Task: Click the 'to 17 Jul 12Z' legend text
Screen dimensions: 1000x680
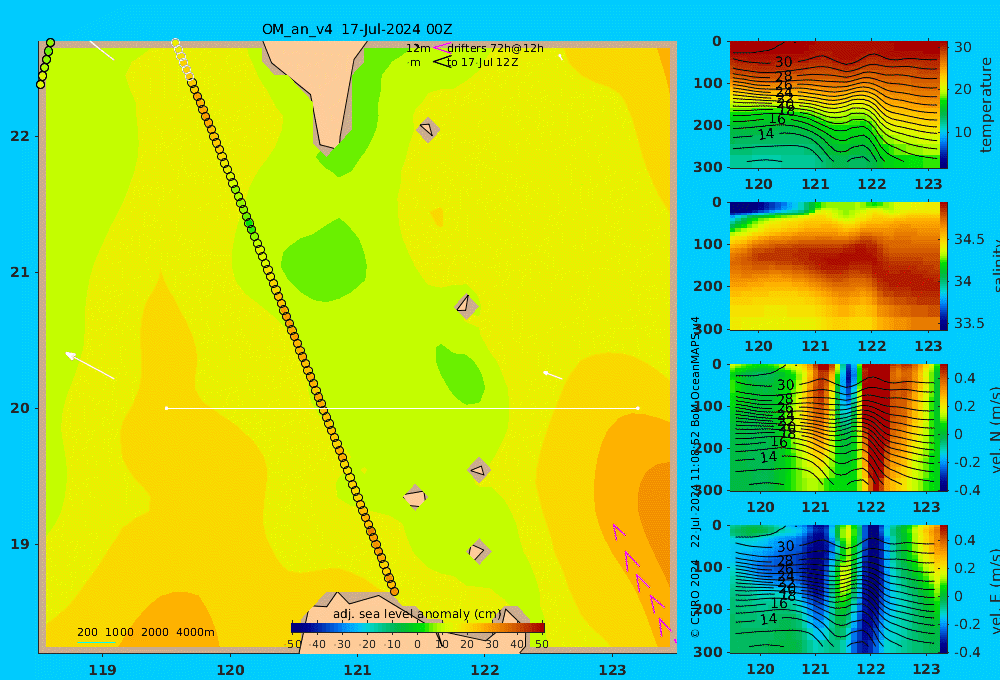Action: 482,63
